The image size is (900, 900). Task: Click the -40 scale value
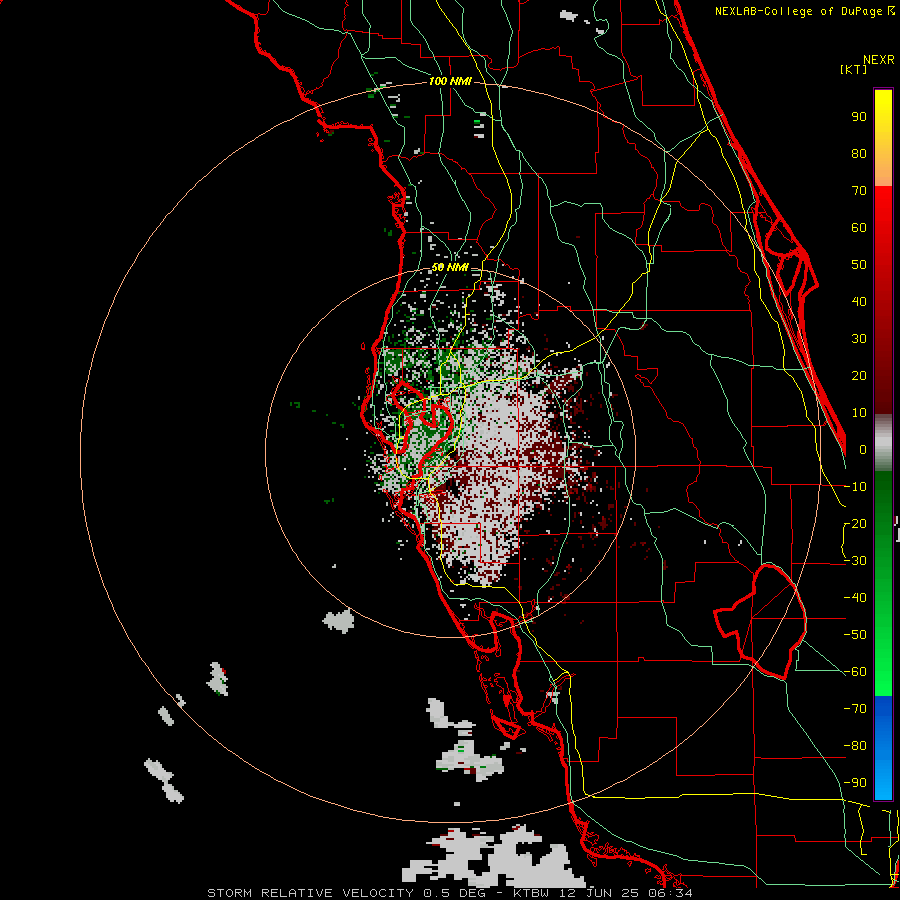(855, 598)
